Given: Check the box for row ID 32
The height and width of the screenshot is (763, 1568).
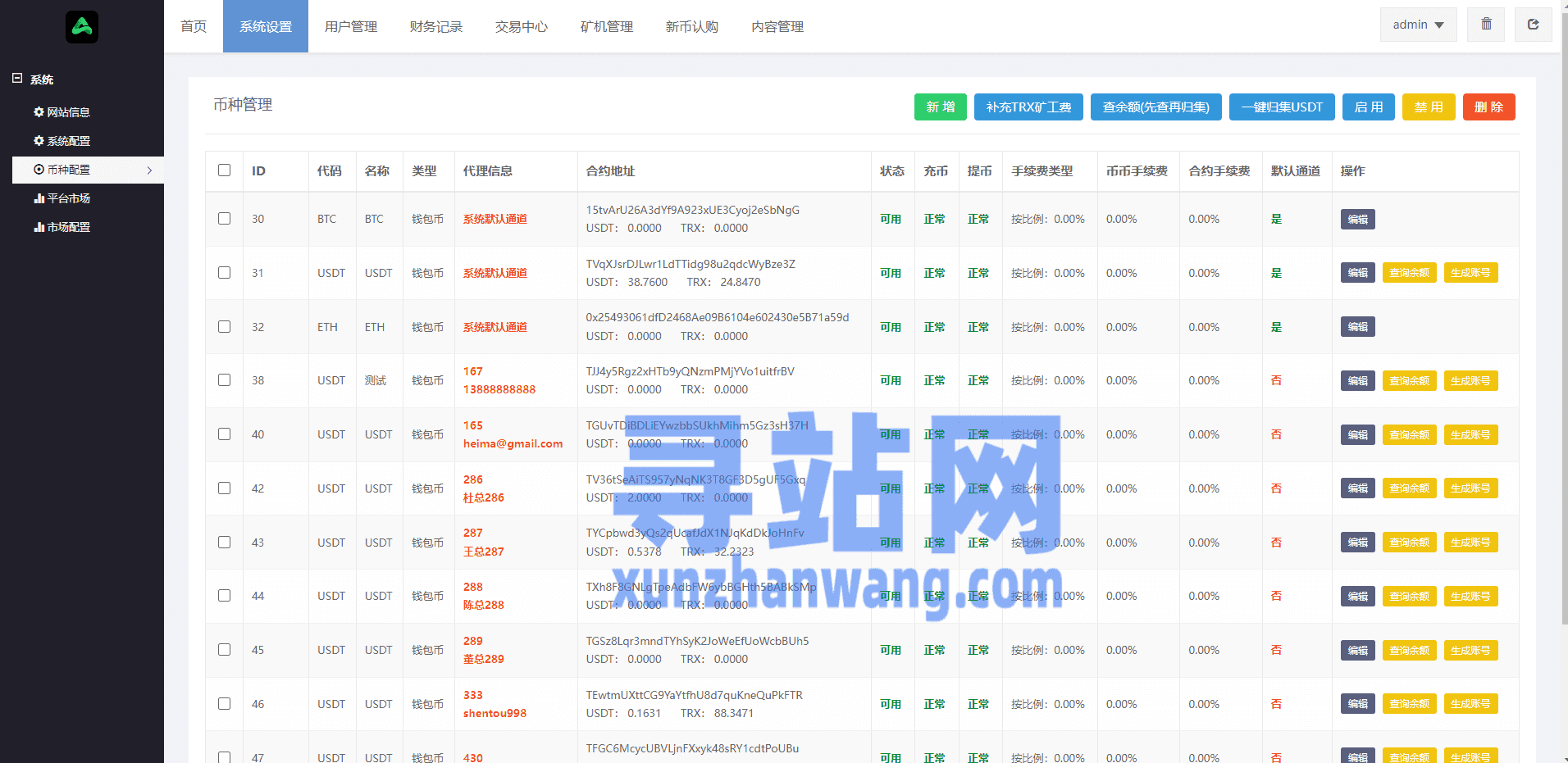Looking at the screenshot, I should 224,326.
